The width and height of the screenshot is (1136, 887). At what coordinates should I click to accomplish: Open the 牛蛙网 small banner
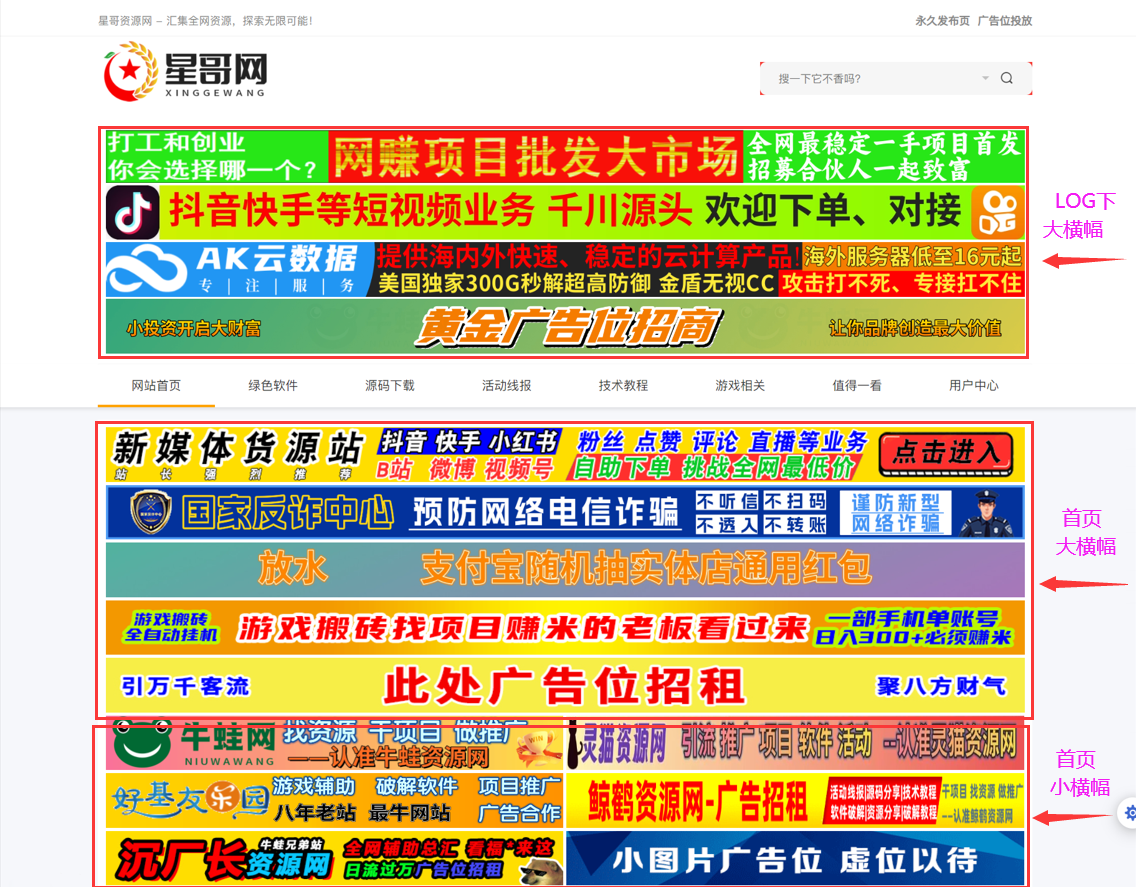tap(334, 744)
